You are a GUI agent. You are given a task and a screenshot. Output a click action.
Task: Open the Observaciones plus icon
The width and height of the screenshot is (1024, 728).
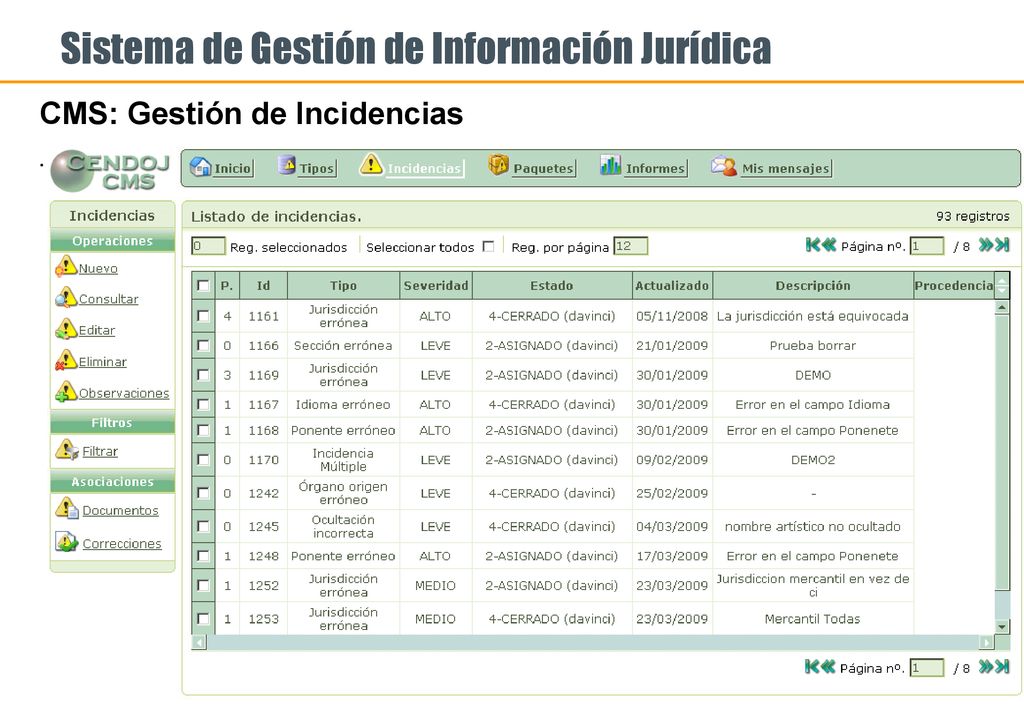(66, 391)
